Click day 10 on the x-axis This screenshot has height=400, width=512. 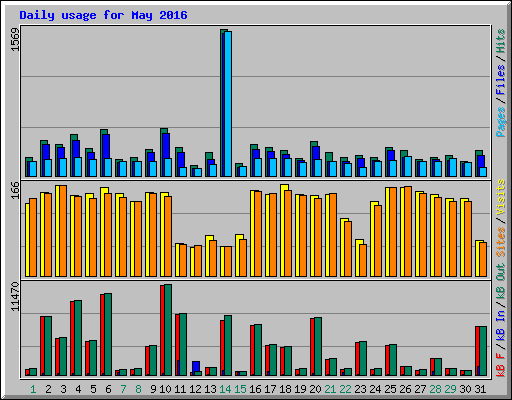pyautogui.click(x=165, y=389)
